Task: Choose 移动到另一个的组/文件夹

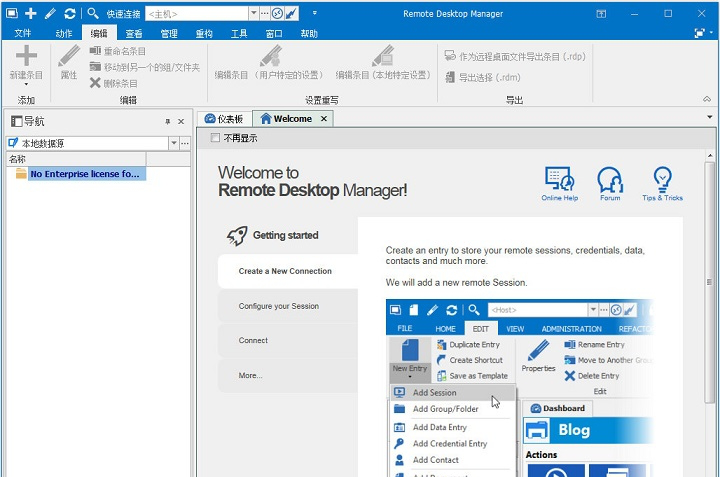Action: point(145,67)
